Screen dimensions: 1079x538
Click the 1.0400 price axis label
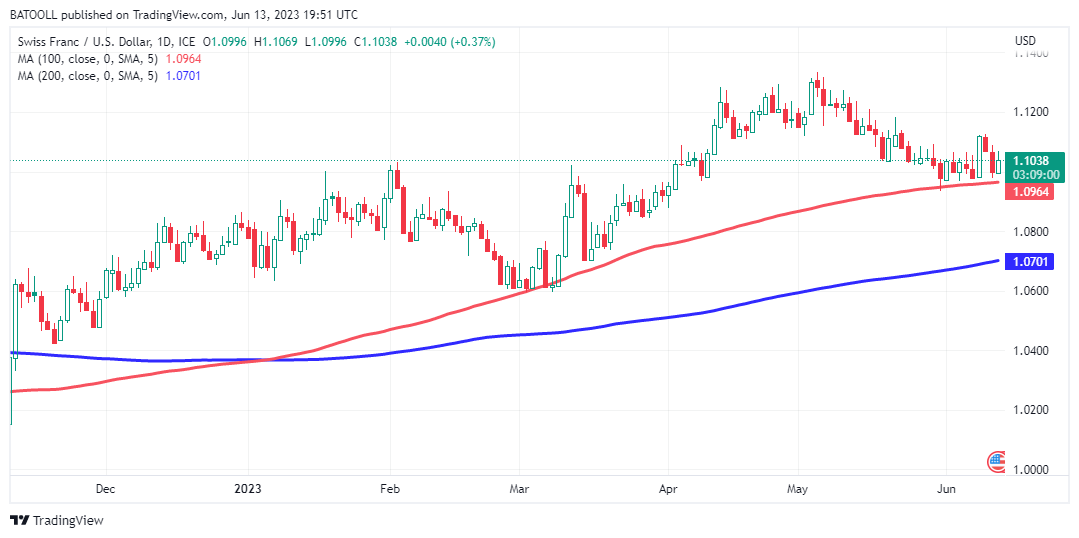click(x=1032, y=351)
